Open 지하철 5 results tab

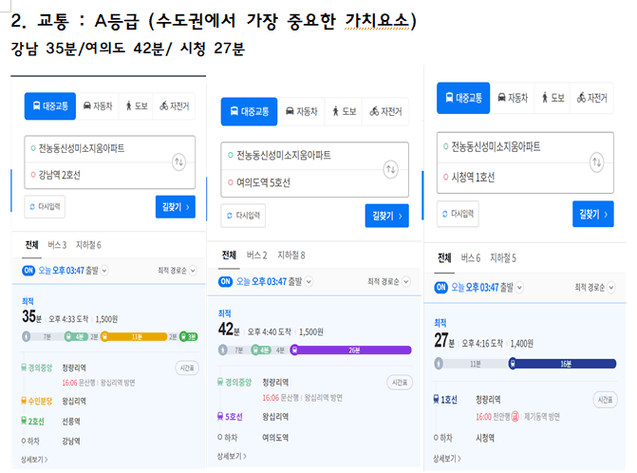click(x=503, y=258)
